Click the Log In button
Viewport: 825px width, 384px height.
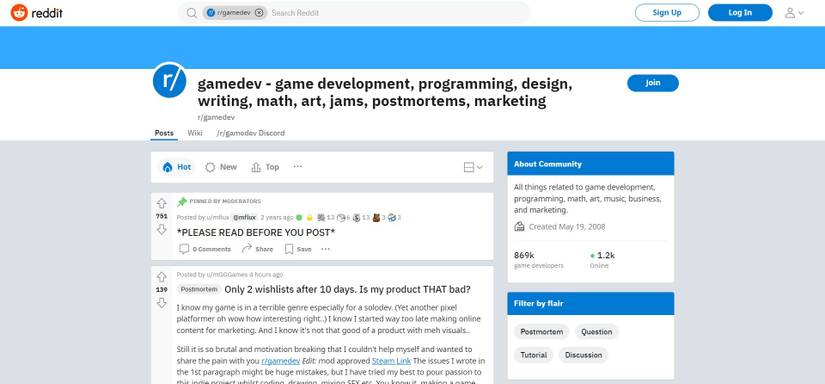click(x=740, y=13)
